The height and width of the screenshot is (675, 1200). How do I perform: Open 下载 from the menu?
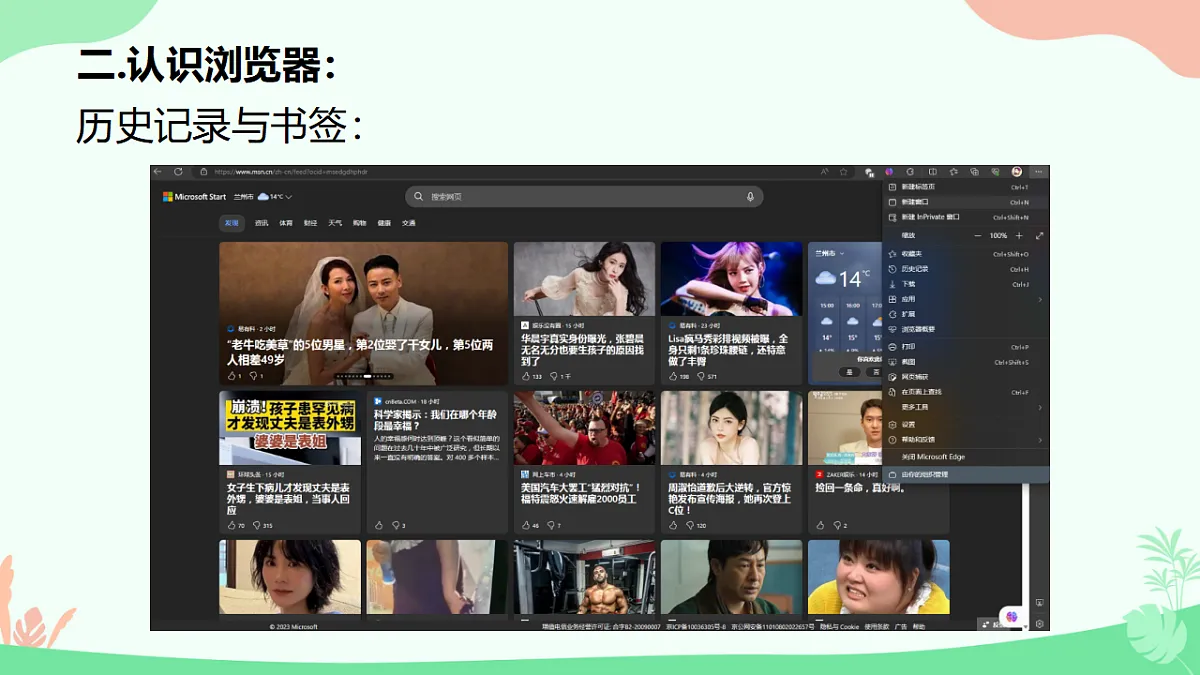(x=966, y=284)
